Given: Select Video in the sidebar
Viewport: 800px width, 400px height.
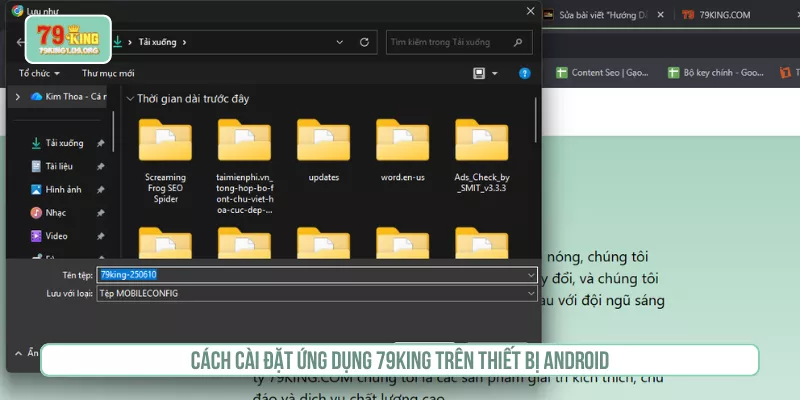Looking at the screenshot, I should [56, 236].
